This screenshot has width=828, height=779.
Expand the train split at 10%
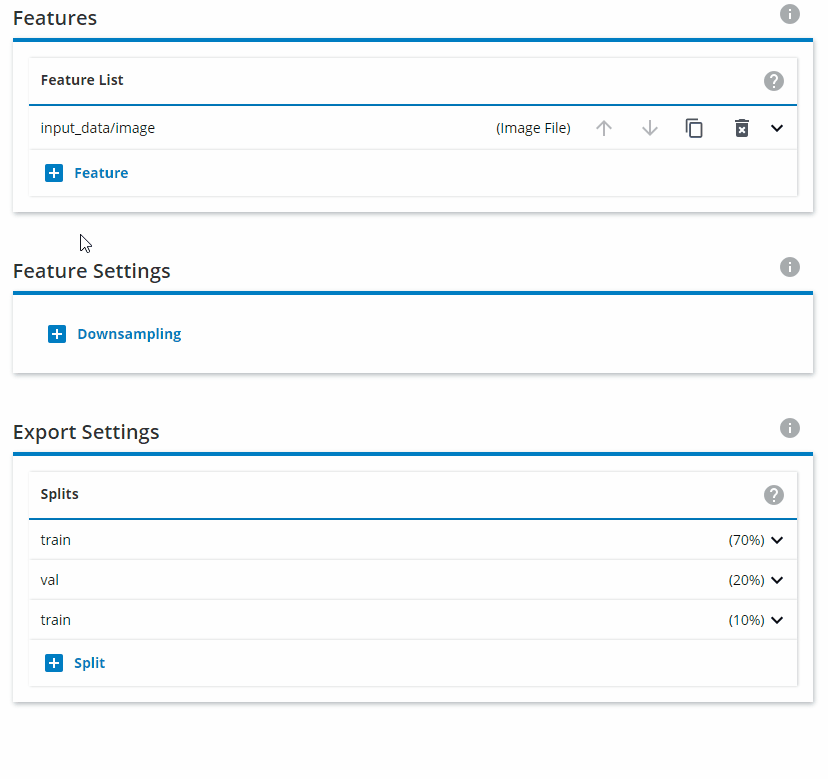(777, 620)
